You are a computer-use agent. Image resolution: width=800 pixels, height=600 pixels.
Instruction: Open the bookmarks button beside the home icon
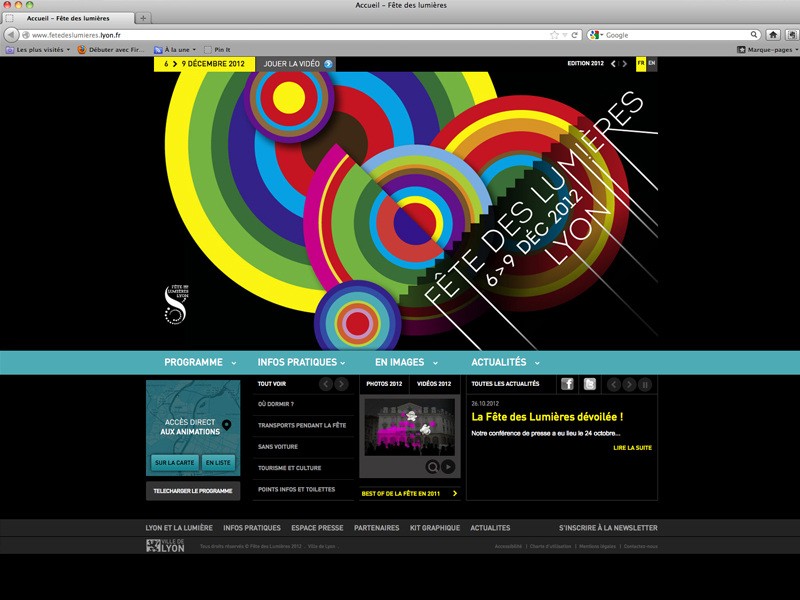(791, 35)
